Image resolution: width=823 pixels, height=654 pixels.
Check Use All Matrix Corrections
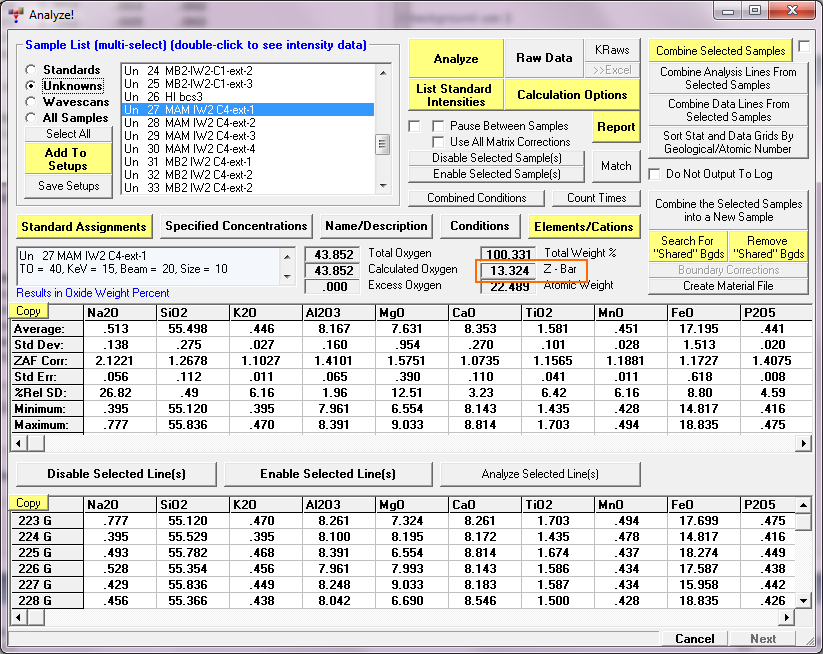[x=438, y=142]
